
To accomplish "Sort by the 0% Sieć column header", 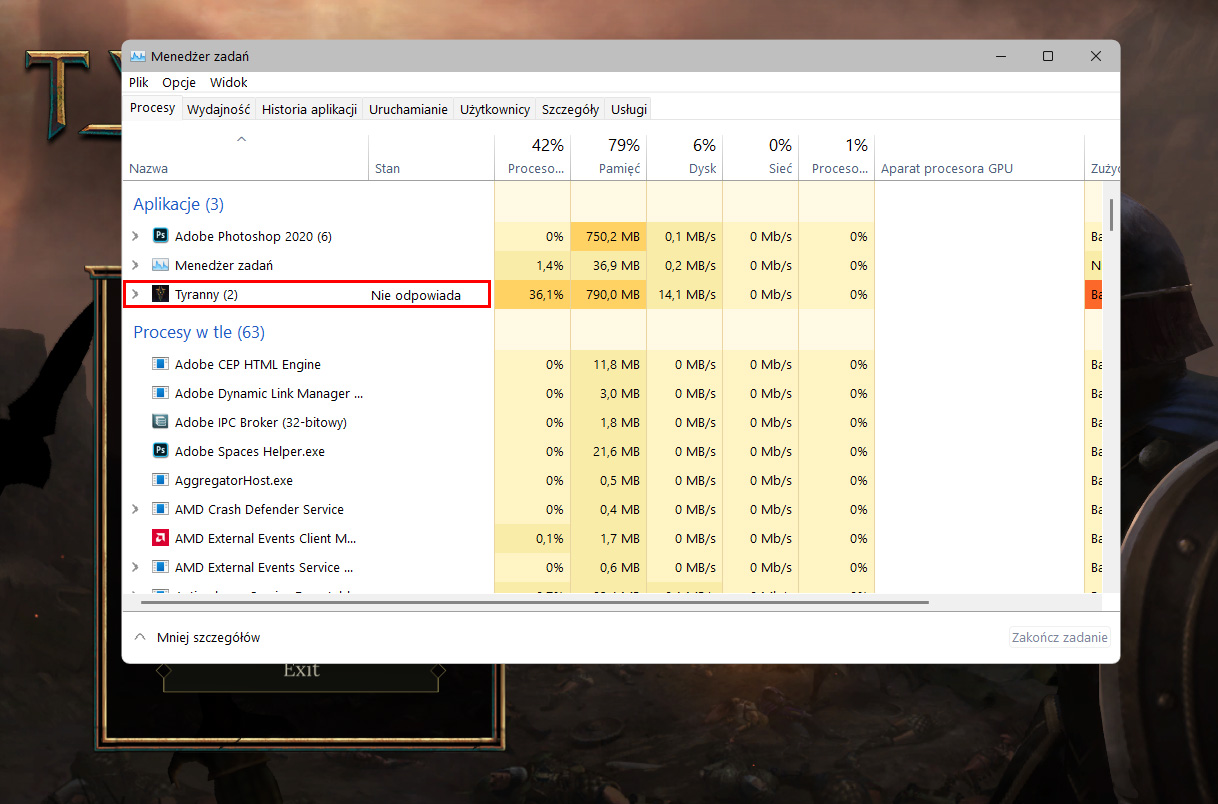I will tap(761, 157).
